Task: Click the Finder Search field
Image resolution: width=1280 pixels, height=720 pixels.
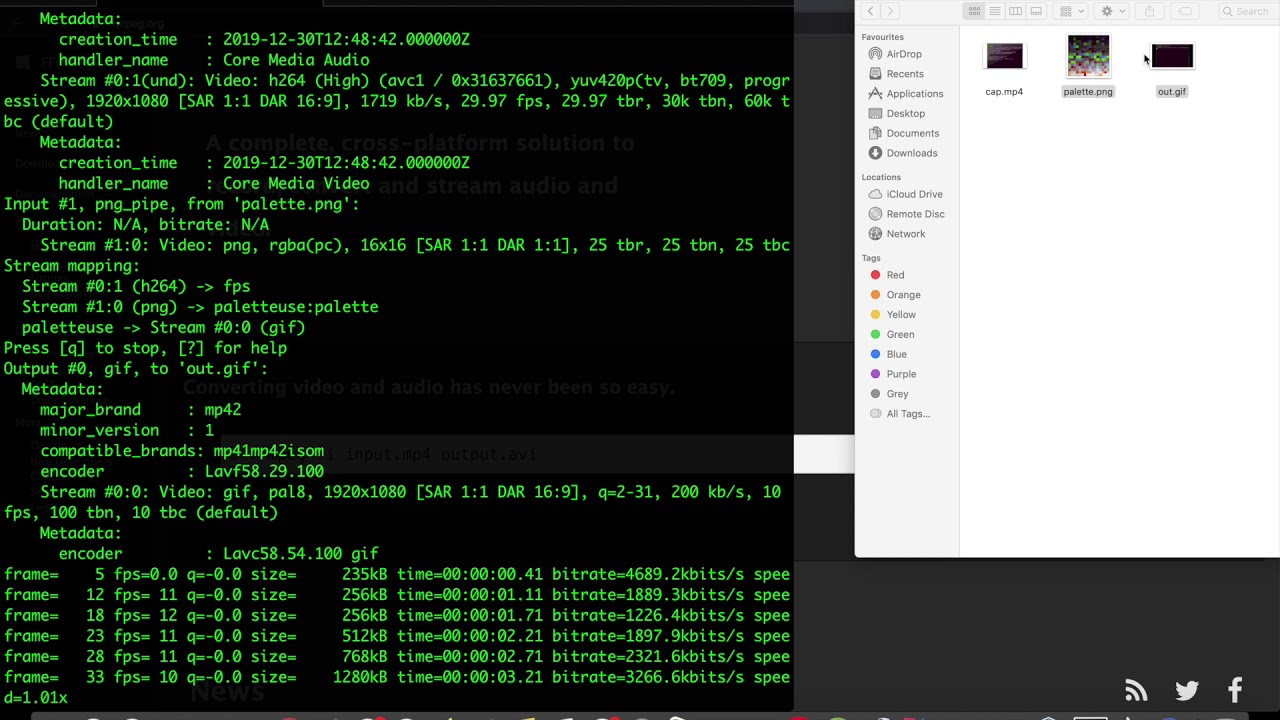Action: [1246, 11]
